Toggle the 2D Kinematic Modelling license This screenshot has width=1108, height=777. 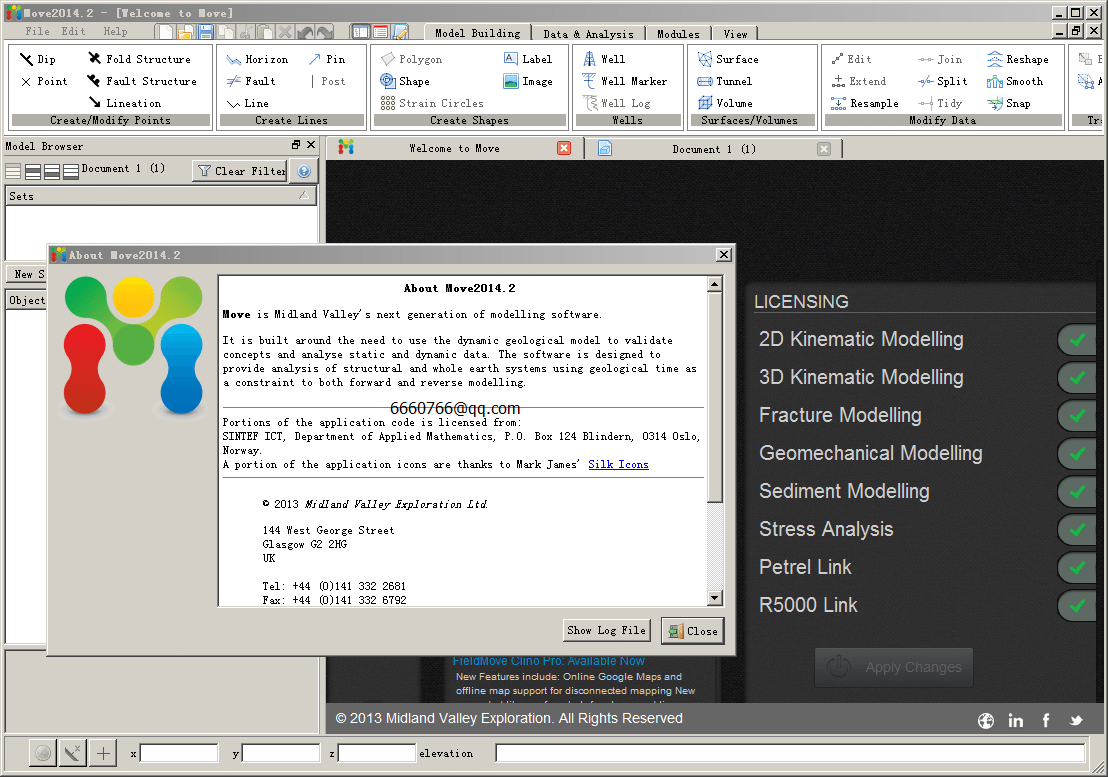point(1076,340)
